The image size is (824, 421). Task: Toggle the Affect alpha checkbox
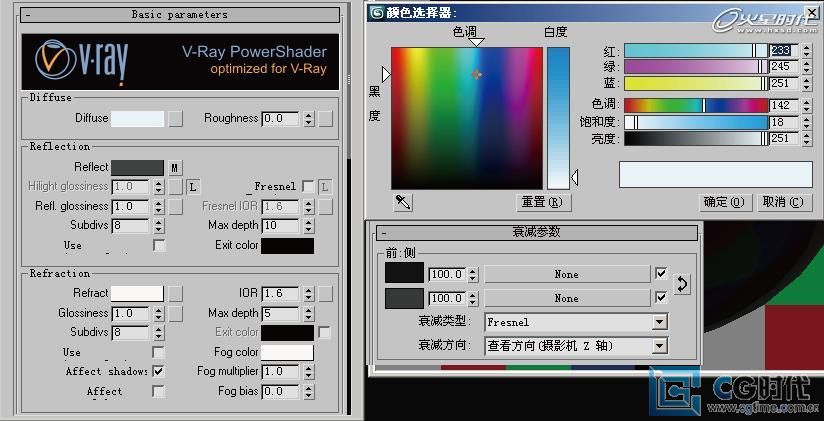pos(158,392)
